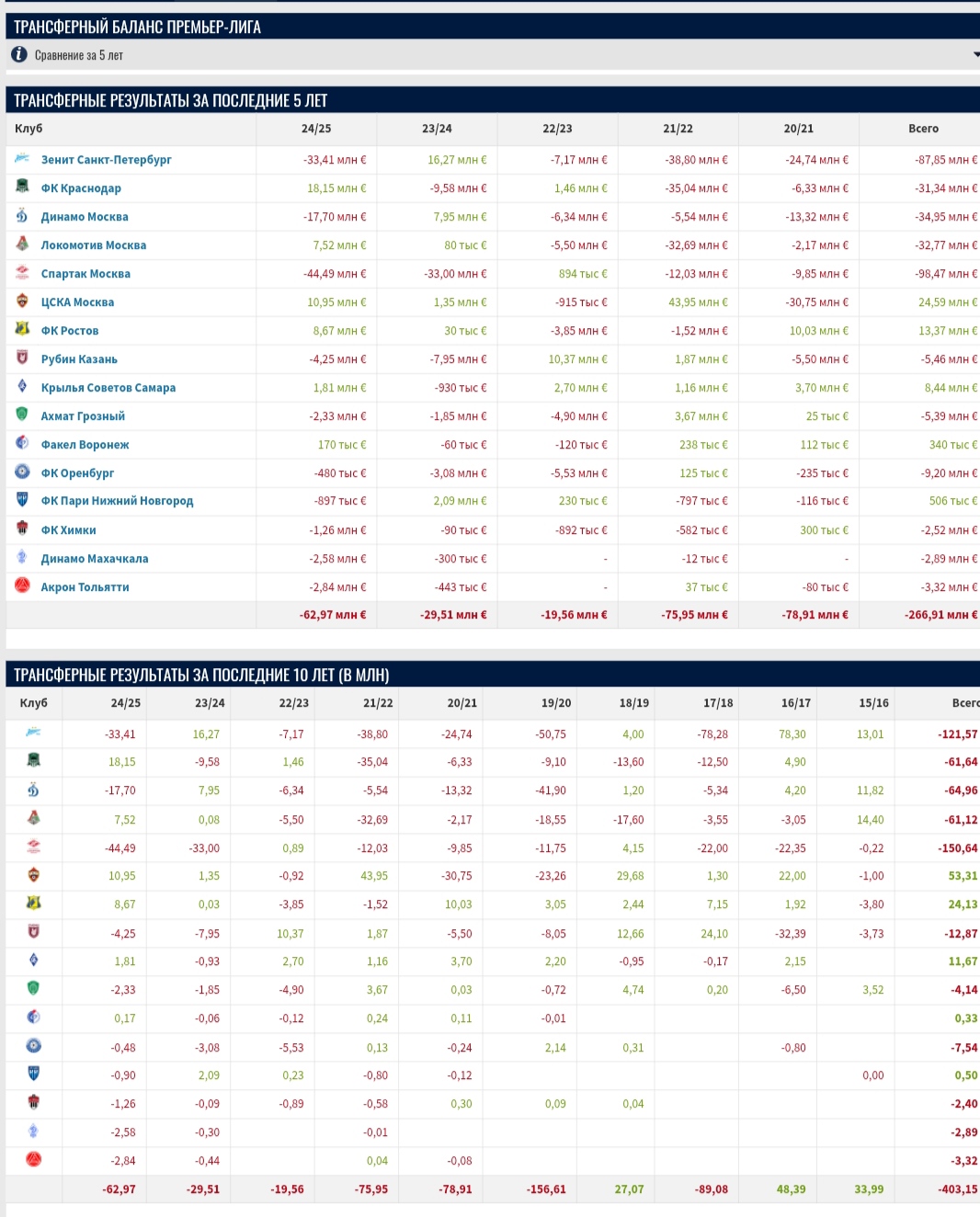980x1217 pixels.
Task: Click Krylya Sovetov crest in the 5-year table
Action: tap(22, 386)
